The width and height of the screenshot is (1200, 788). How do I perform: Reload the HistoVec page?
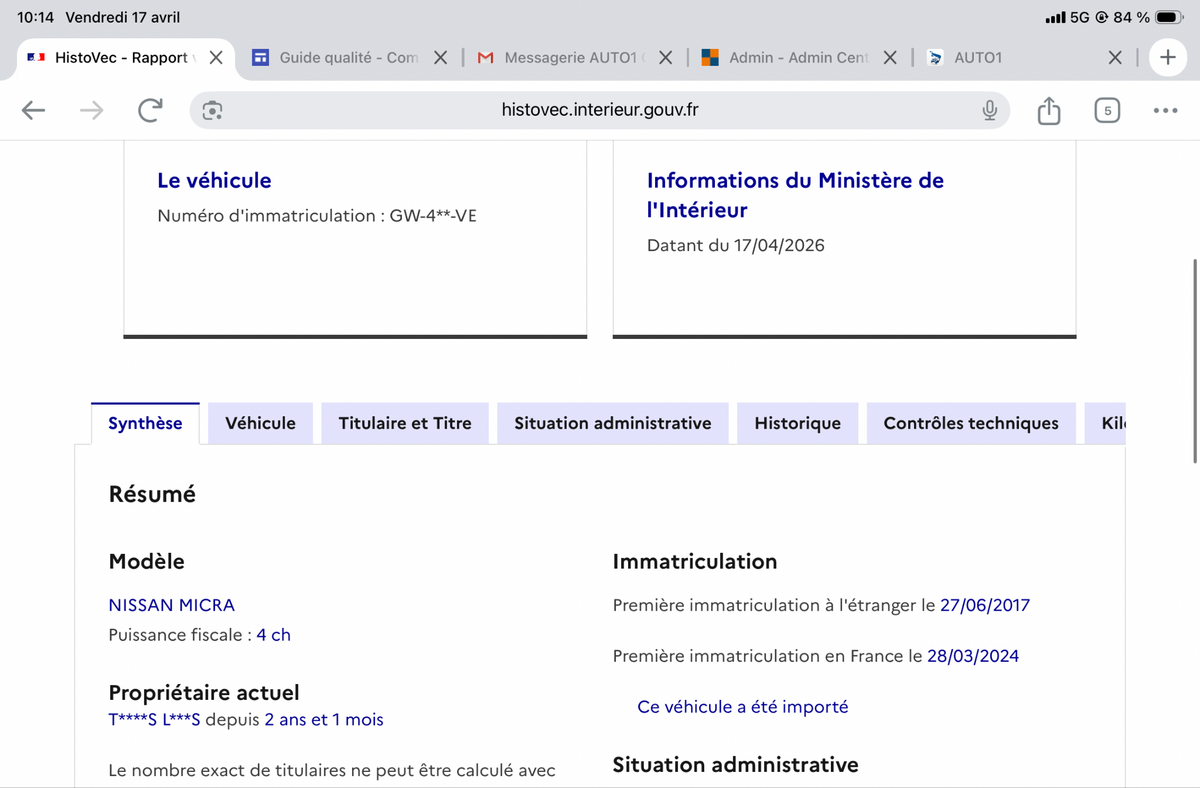pos(149,111)
